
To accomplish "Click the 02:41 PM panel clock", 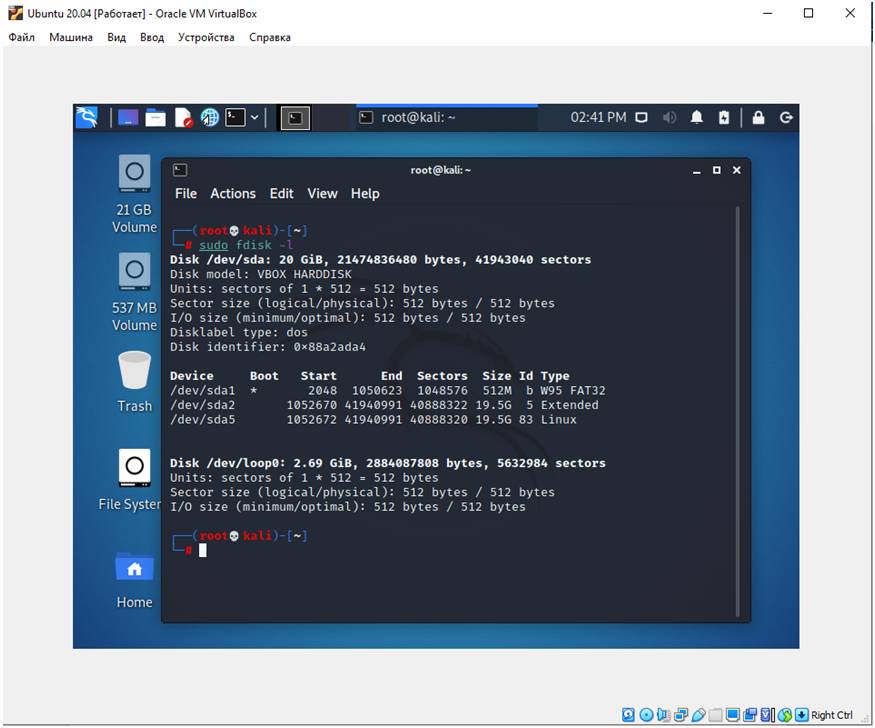I will point(598,117).
